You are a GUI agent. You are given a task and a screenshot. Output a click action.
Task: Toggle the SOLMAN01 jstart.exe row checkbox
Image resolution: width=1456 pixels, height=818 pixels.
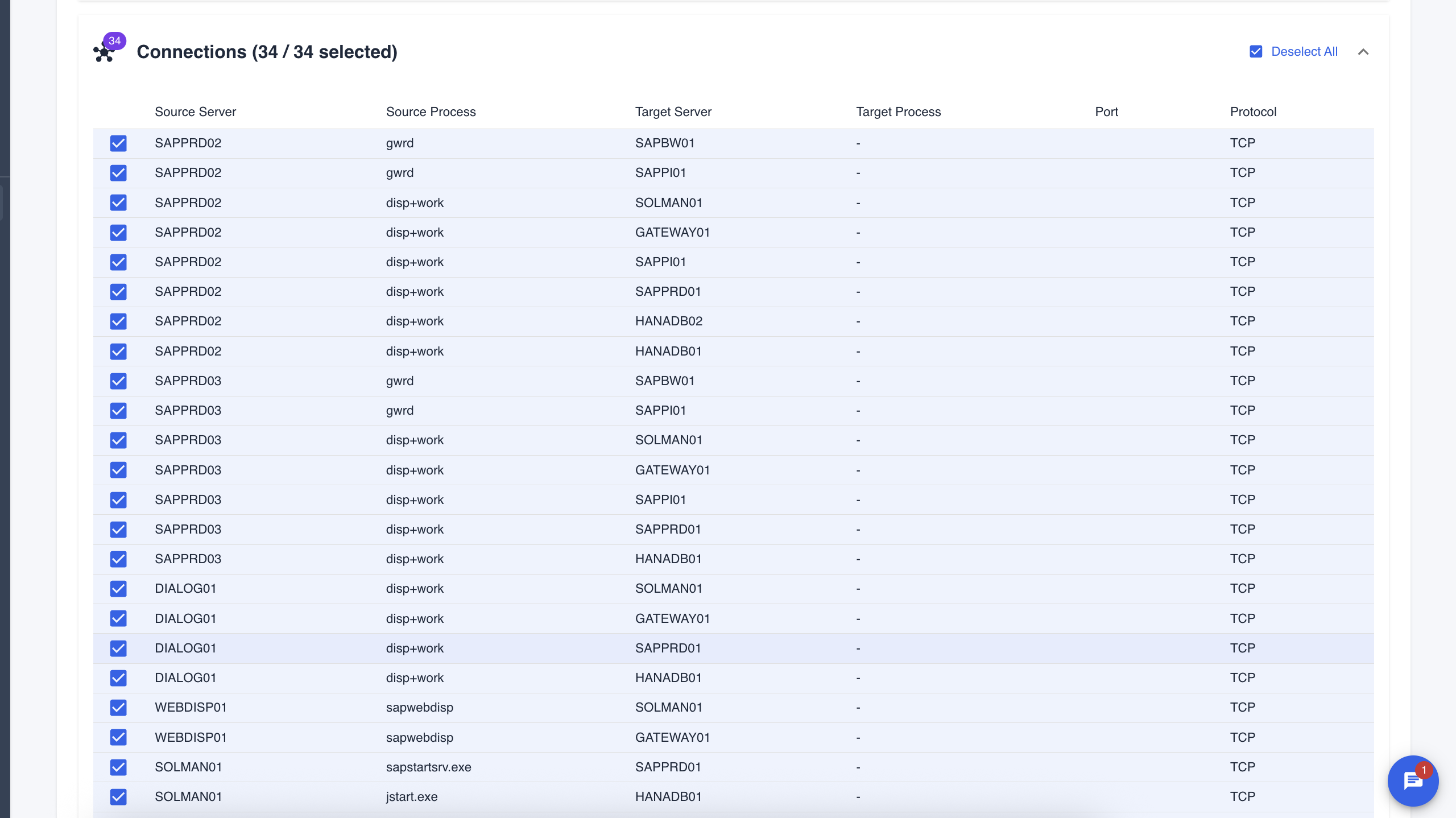[x=118, y=797]
